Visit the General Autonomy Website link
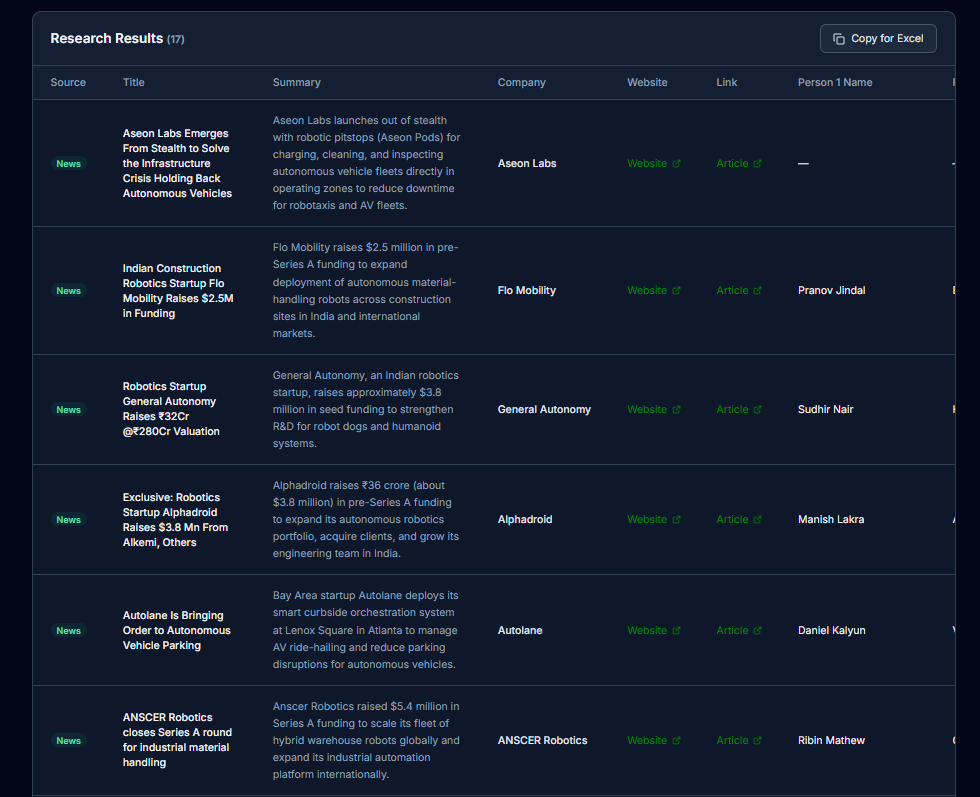The image size is (980, 797). click(653, 409)
